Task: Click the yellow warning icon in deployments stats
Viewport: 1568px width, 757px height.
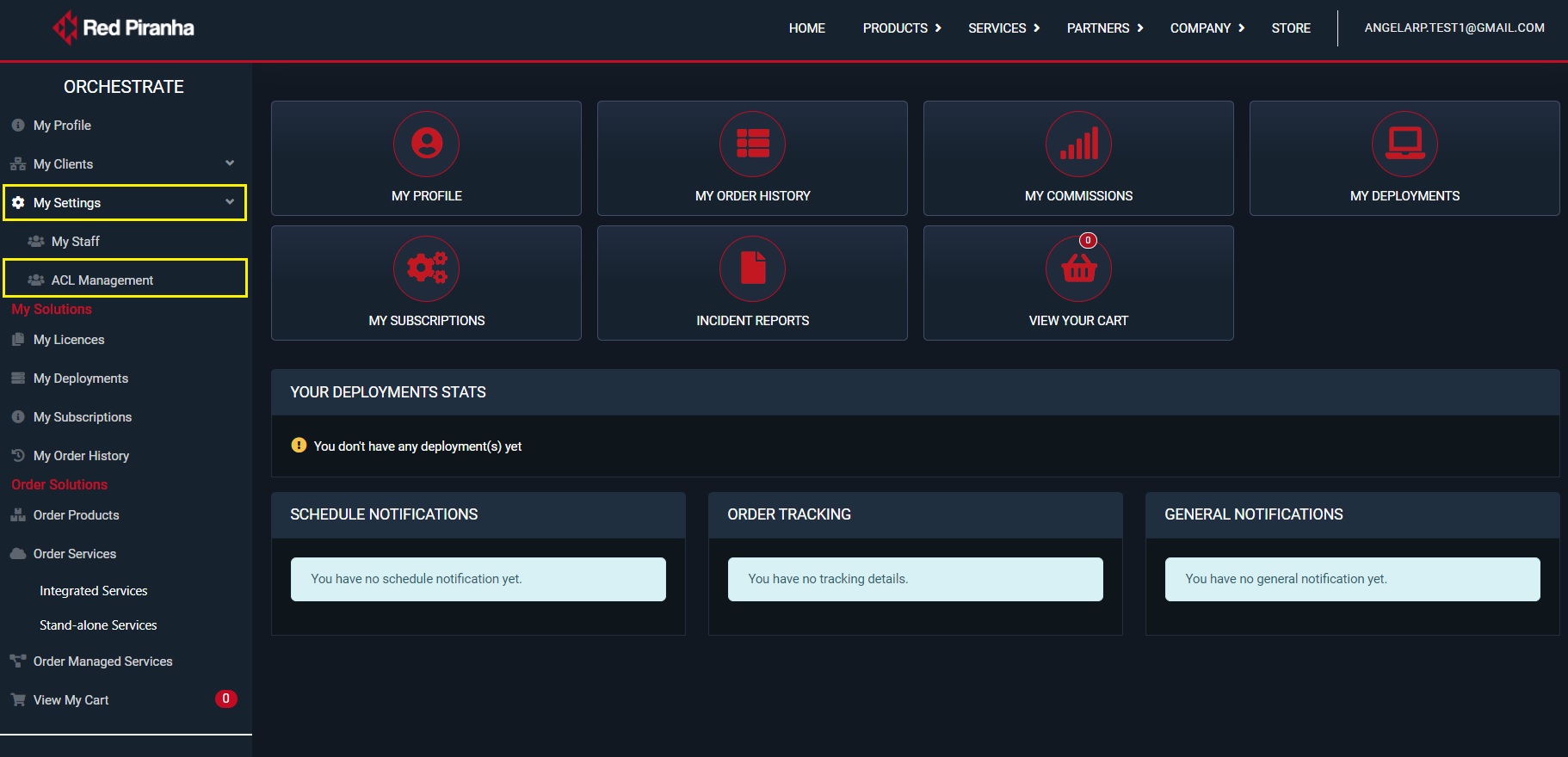Action: (x=299, y=446)
